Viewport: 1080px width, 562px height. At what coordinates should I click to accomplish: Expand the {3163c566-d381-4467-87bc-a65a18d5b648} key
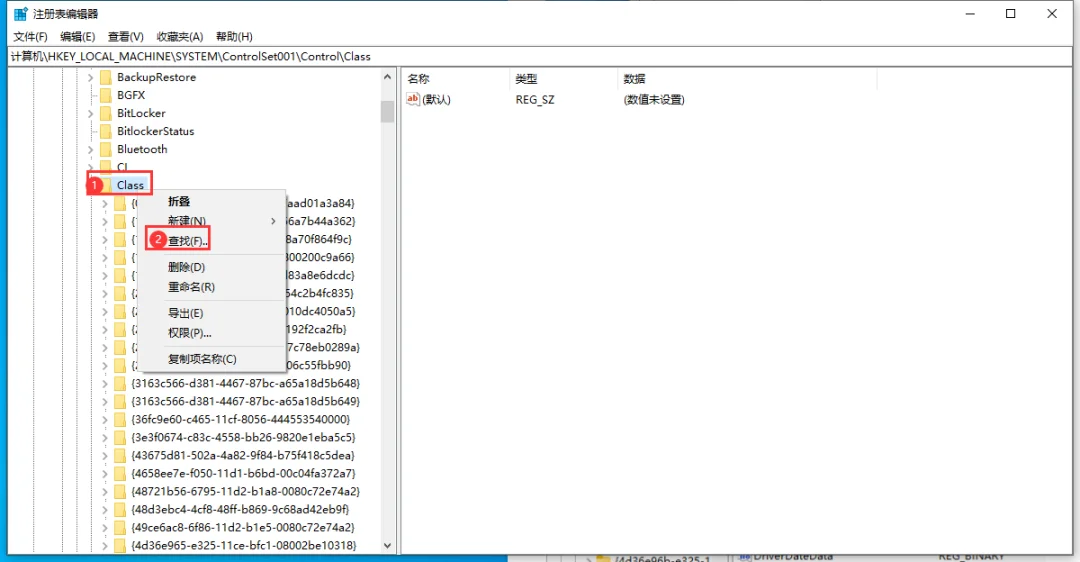[x=105, y=384]
